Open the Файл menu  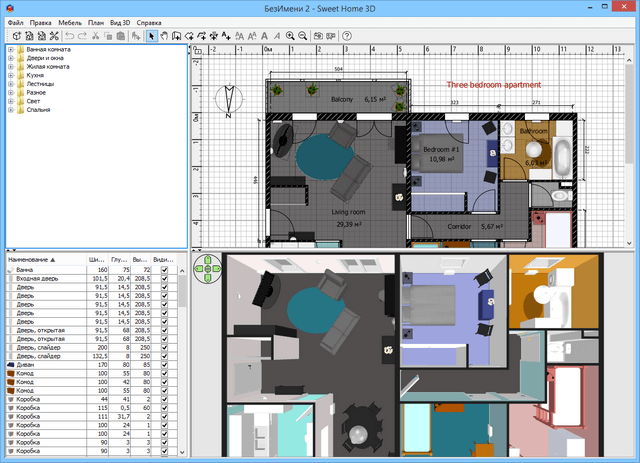coord(14,21)
